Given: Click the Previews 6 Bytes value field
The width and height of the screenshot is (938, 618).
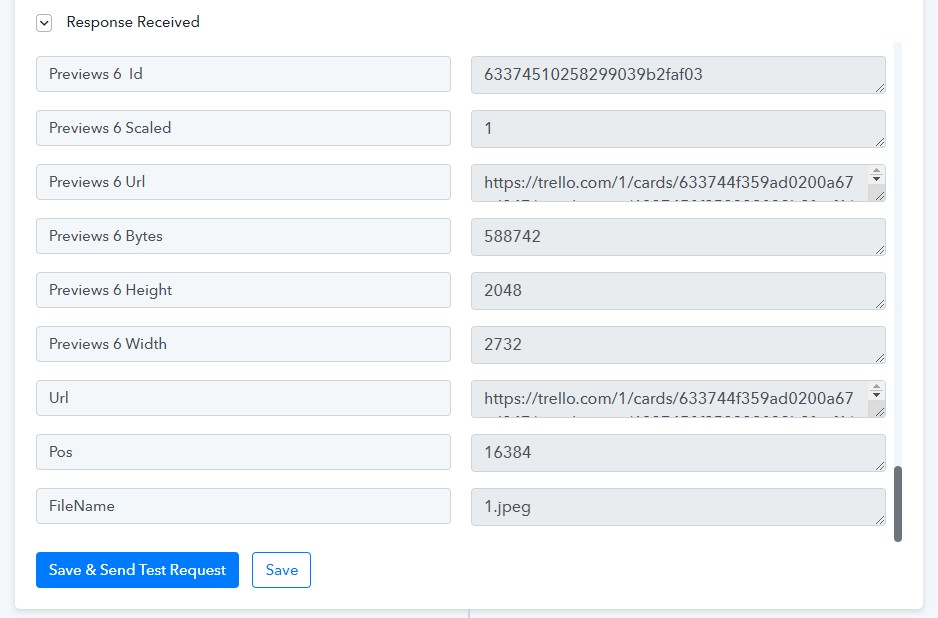Looking at the screenshot, I should pos(677,237).
